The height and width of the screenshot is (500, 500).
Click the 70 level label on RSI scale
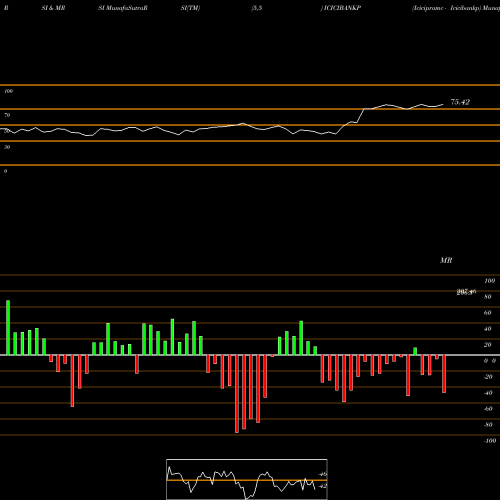coord(7,115)
